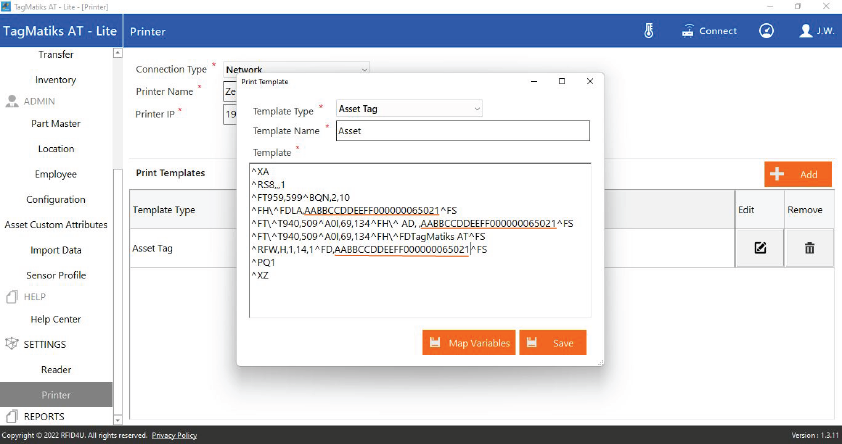Image resolution: width=842 pixels, height=444 pixels.
Task: Click the Template Name input field
Action: (x=462, y=131)
